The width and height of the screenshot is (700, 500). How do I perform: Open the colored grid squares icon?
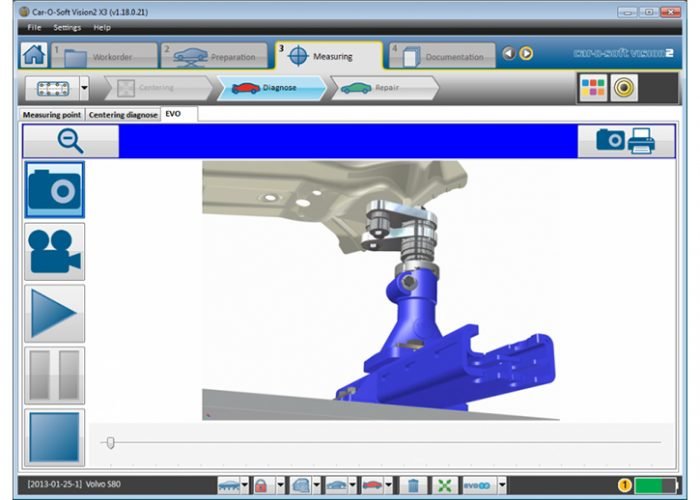pyautogui.click(x=593, y=88)
